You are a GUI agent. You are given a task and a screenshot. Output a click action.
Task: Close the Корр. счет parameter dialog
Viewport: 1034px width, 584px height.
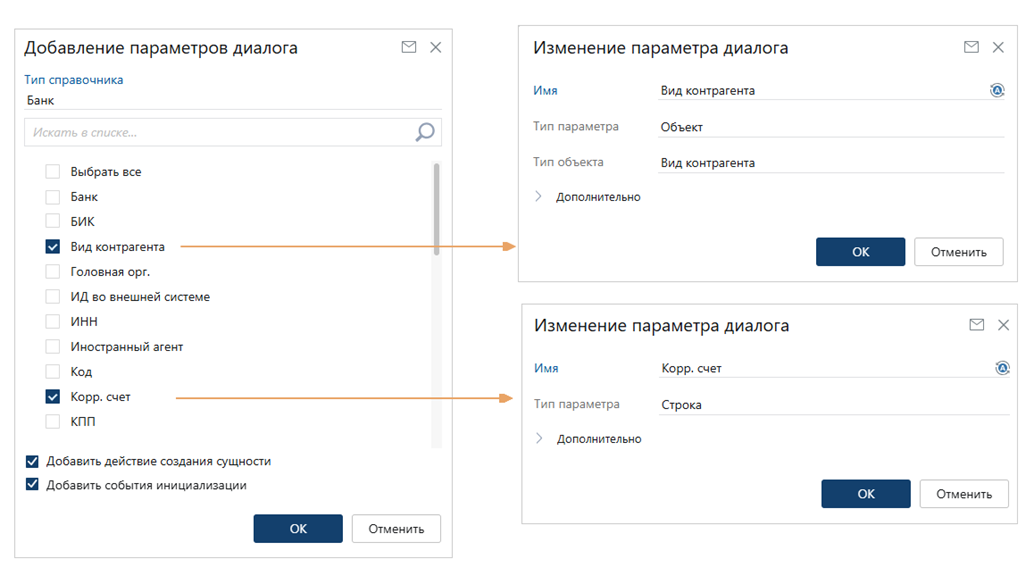[x=1003, y=325]
